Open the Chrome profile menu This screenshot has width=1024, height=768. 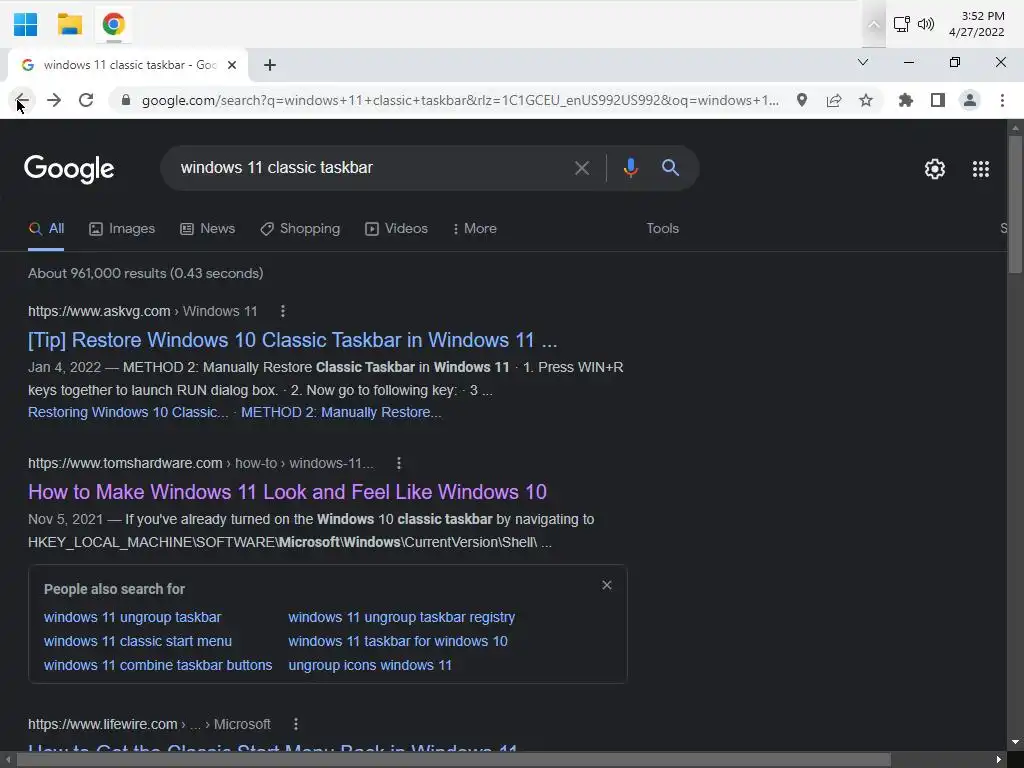pos(970,100)
